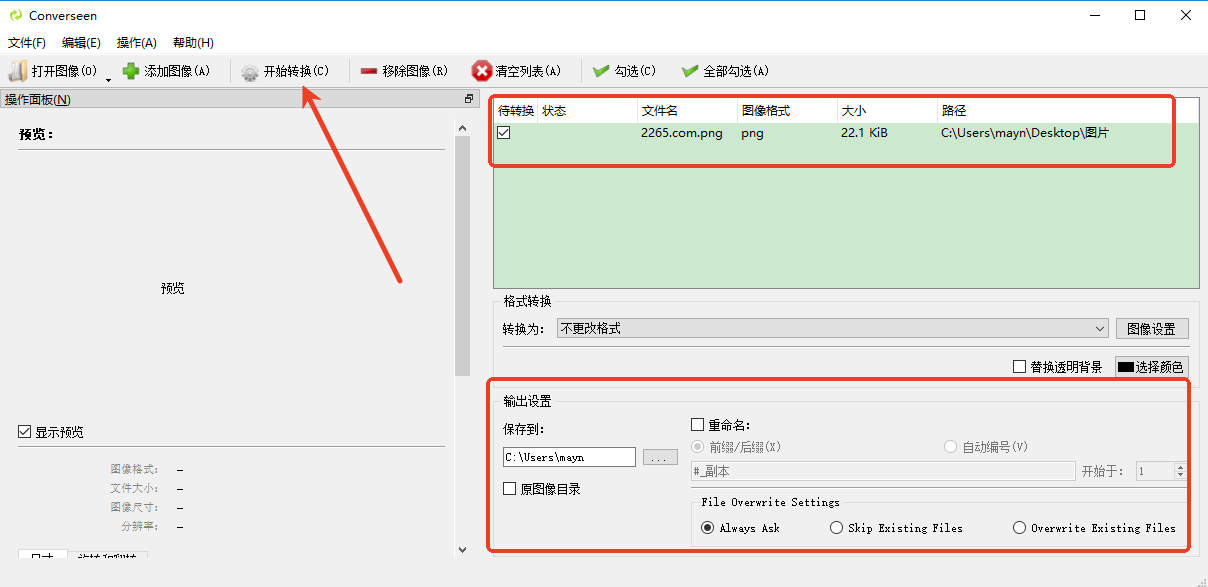
Task: Click the red minus 移除图像 icon
Action: click(x=368, y=71)
